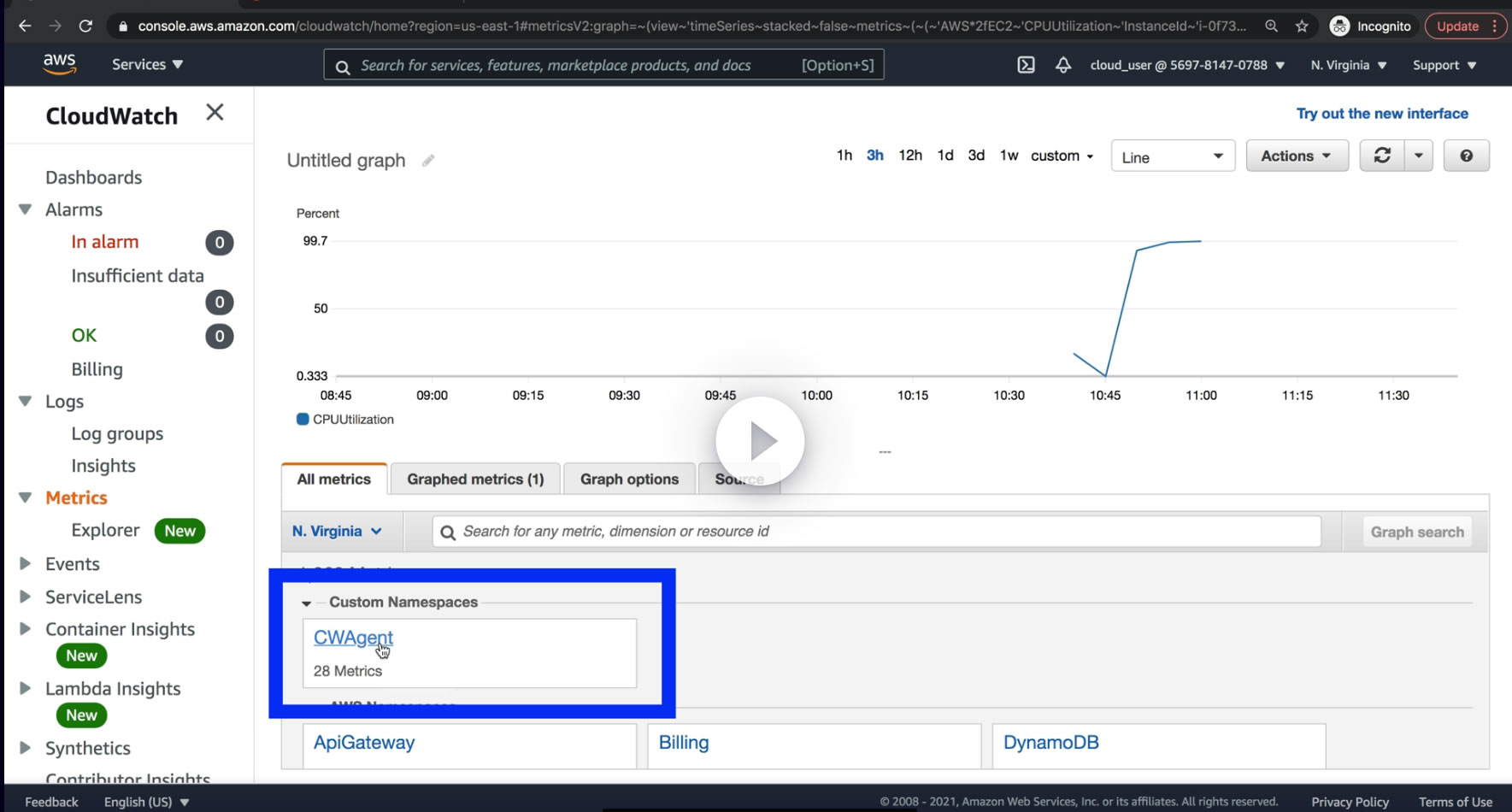Refresh the graph
1512x812 pixels.
pyautogui.click(x=1382, y=156)
